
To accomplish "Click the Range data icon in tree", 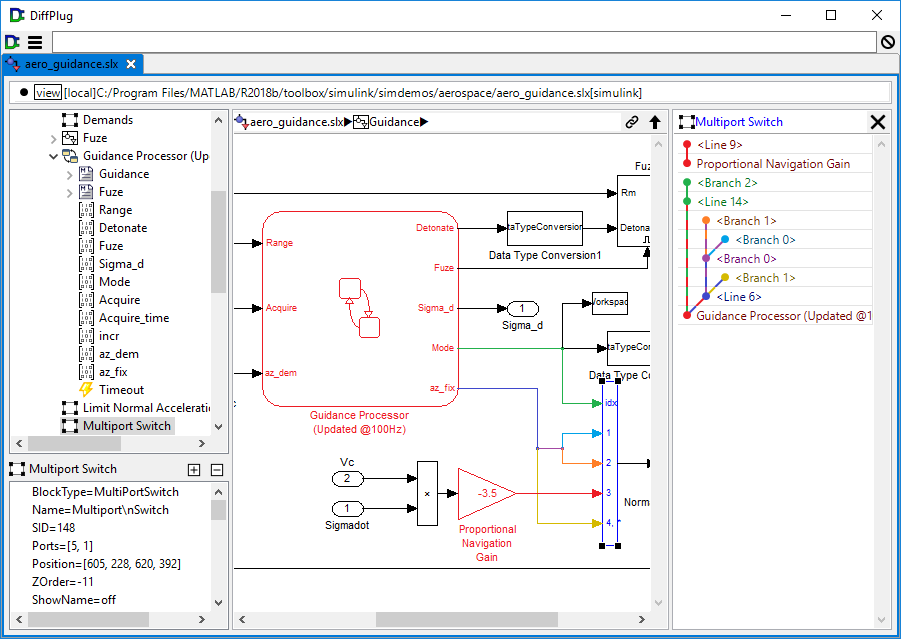I will pos(86,210).
